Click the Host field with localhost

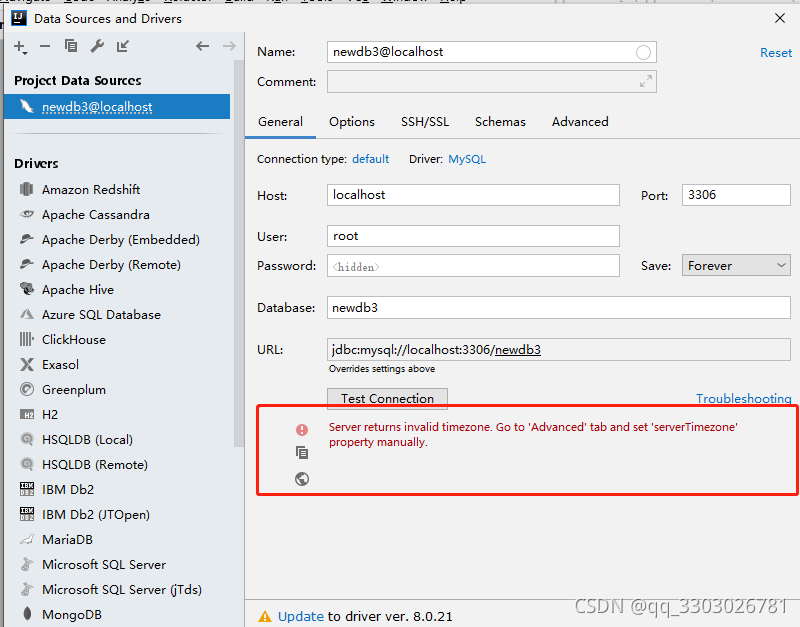tap(473, 195)
